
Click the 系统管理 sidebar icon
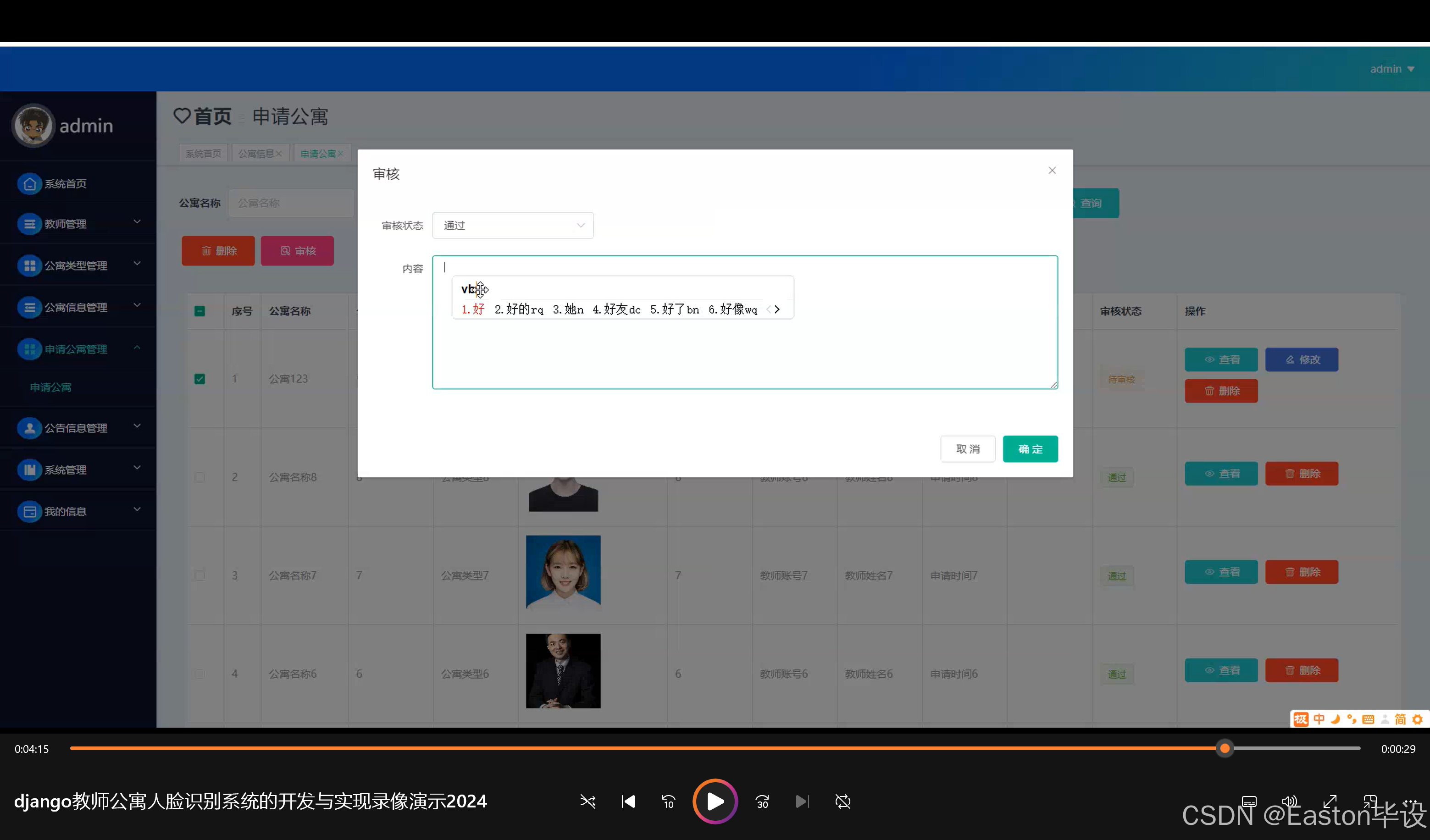tap(29, 470)
